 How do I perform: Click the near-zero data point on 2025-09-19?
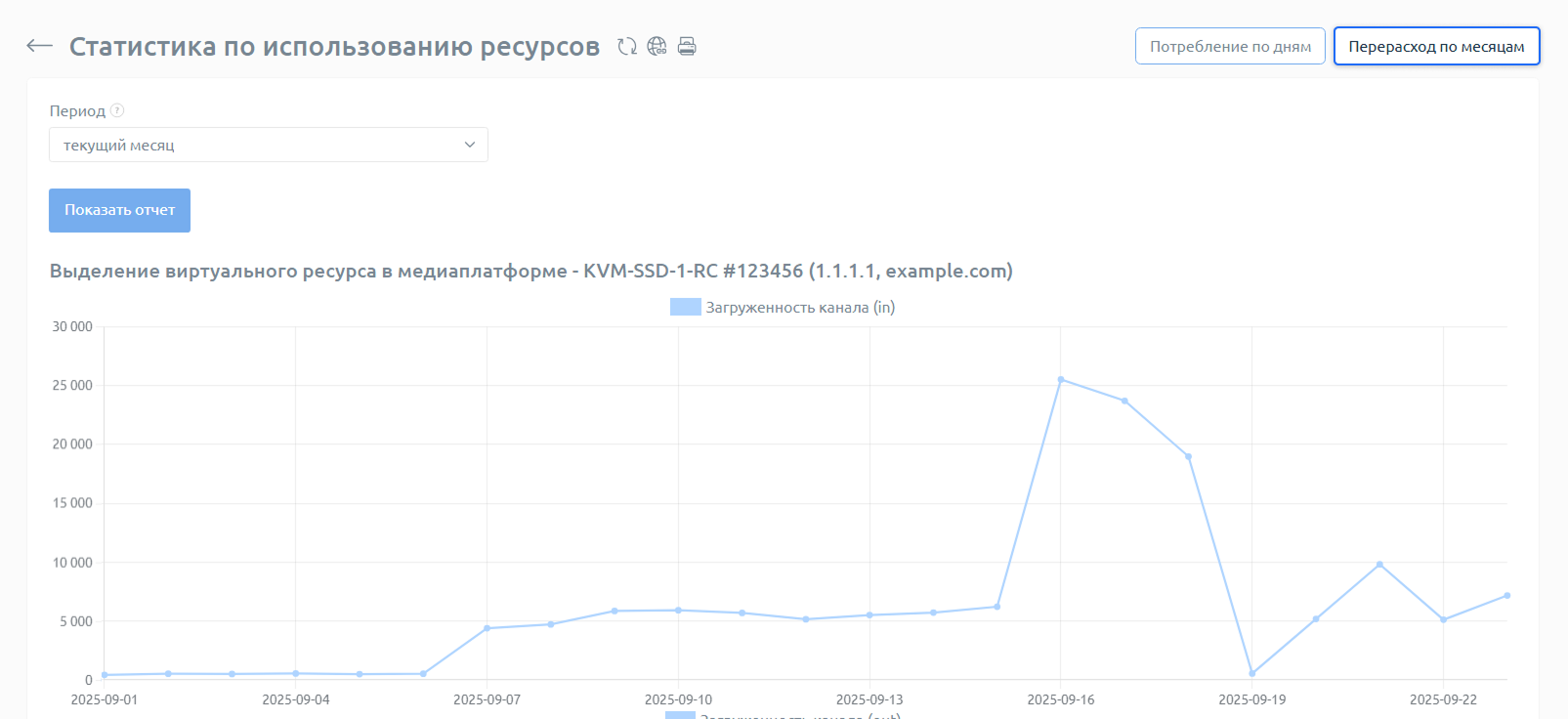pyautogui.click(x=1251, y=673)
